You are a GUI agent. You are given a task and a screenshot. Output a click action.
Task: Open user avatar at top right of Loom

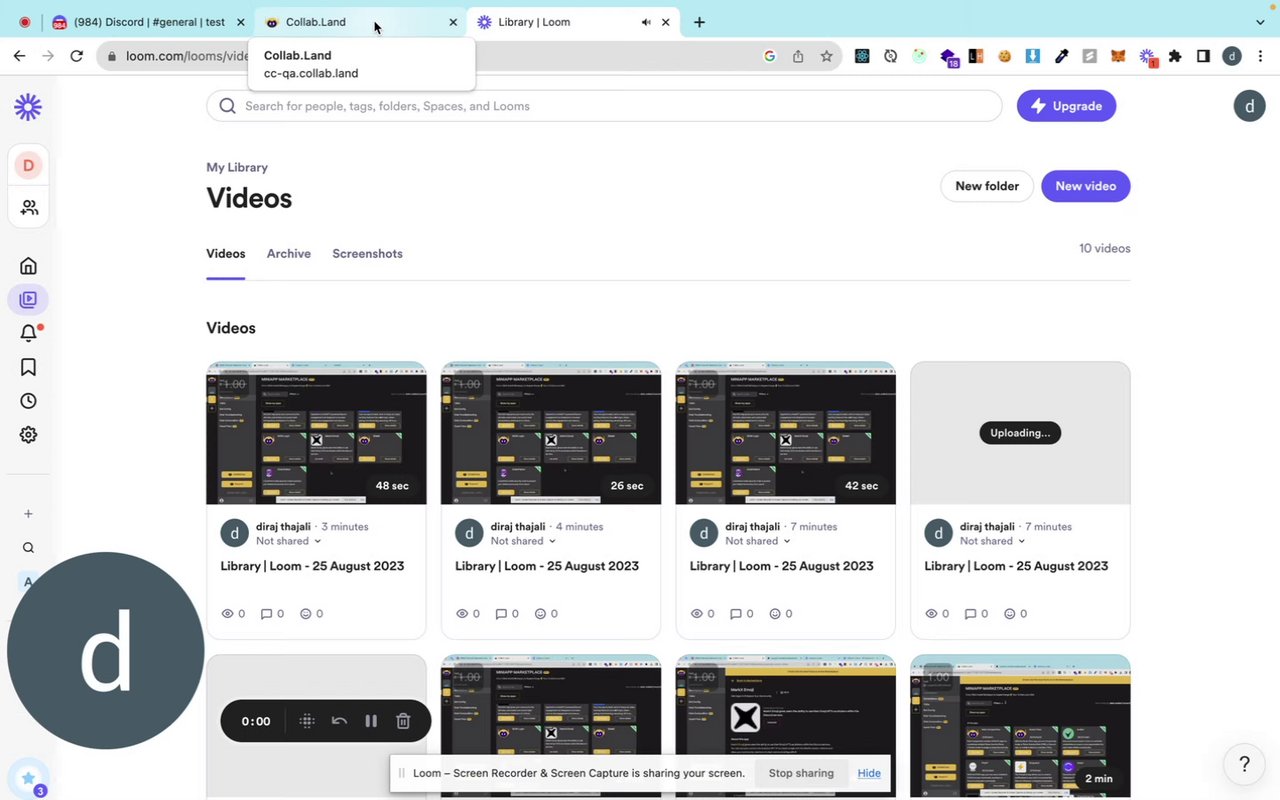1249,106
